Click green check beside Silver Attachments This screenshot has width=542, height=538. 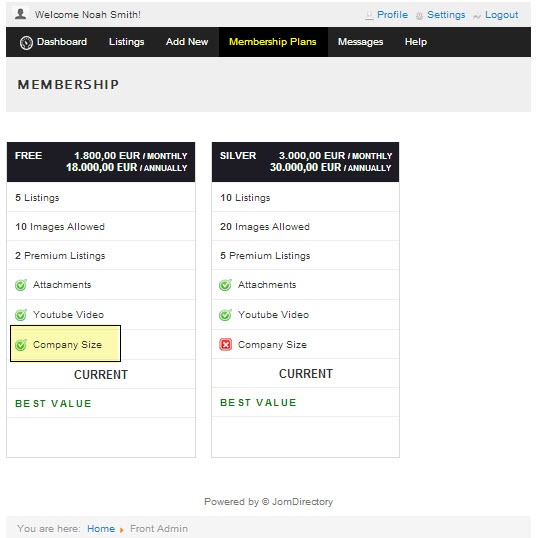click(x=225, y=285)
